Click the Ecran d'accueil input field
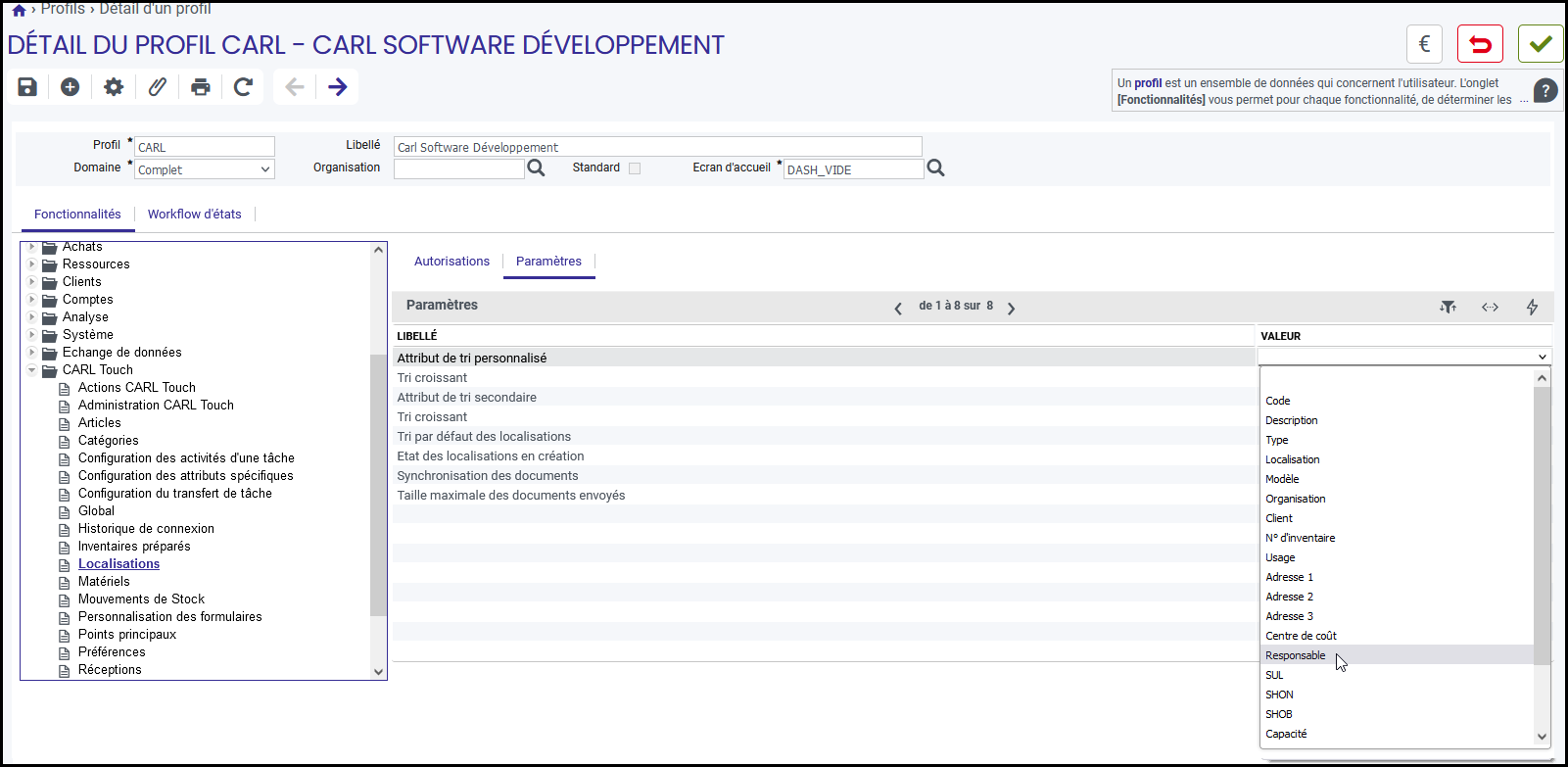1568x767 pixels. point(853,169)
